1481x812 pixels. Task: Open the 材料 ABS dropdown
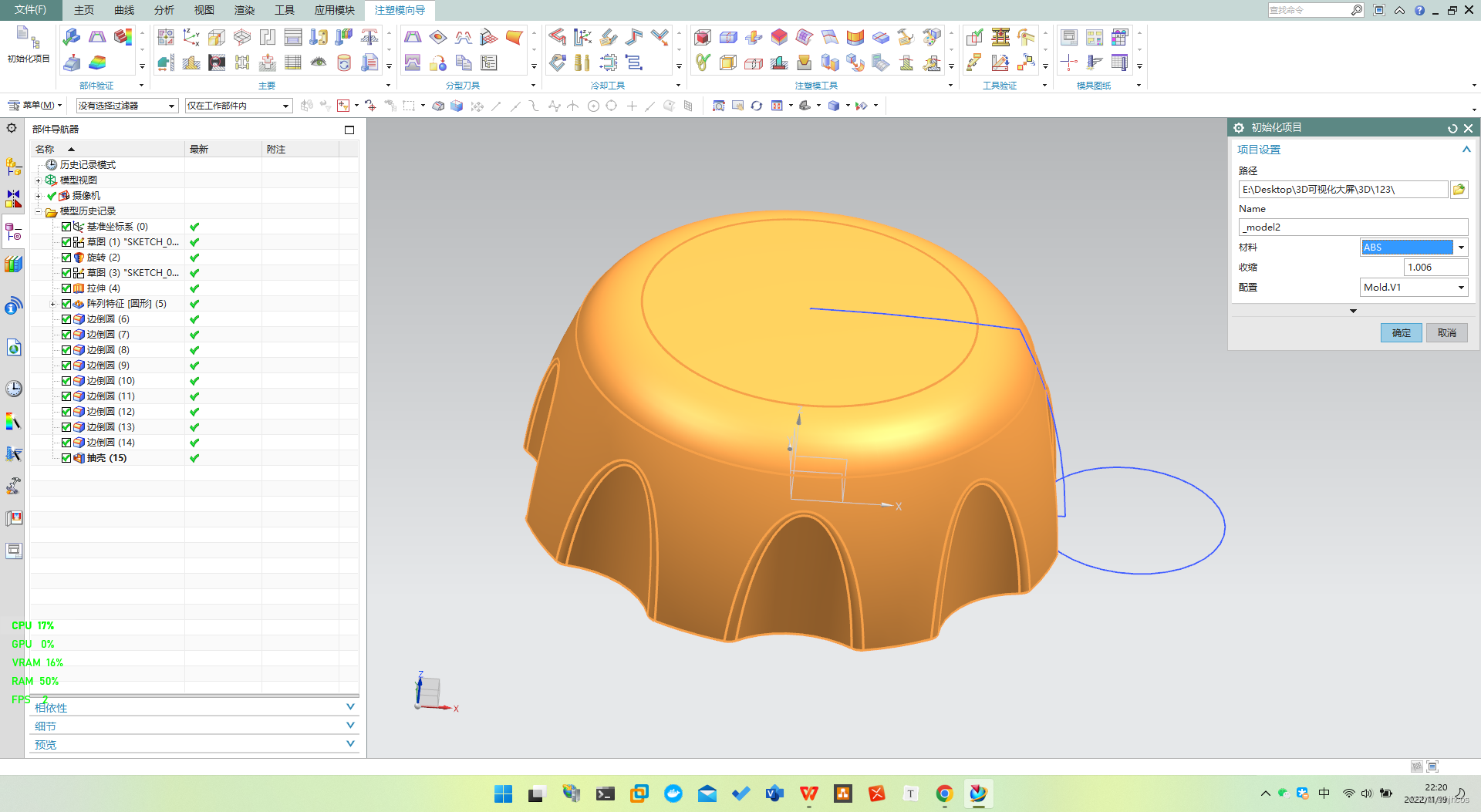(1460, 248)
